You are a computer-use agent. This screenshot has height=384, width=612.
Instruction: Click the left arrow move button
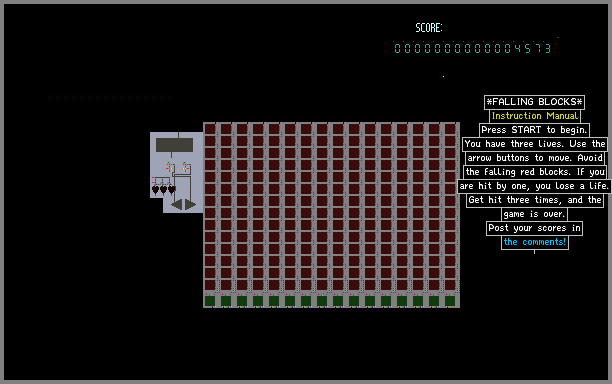click(x=177, y=204)
